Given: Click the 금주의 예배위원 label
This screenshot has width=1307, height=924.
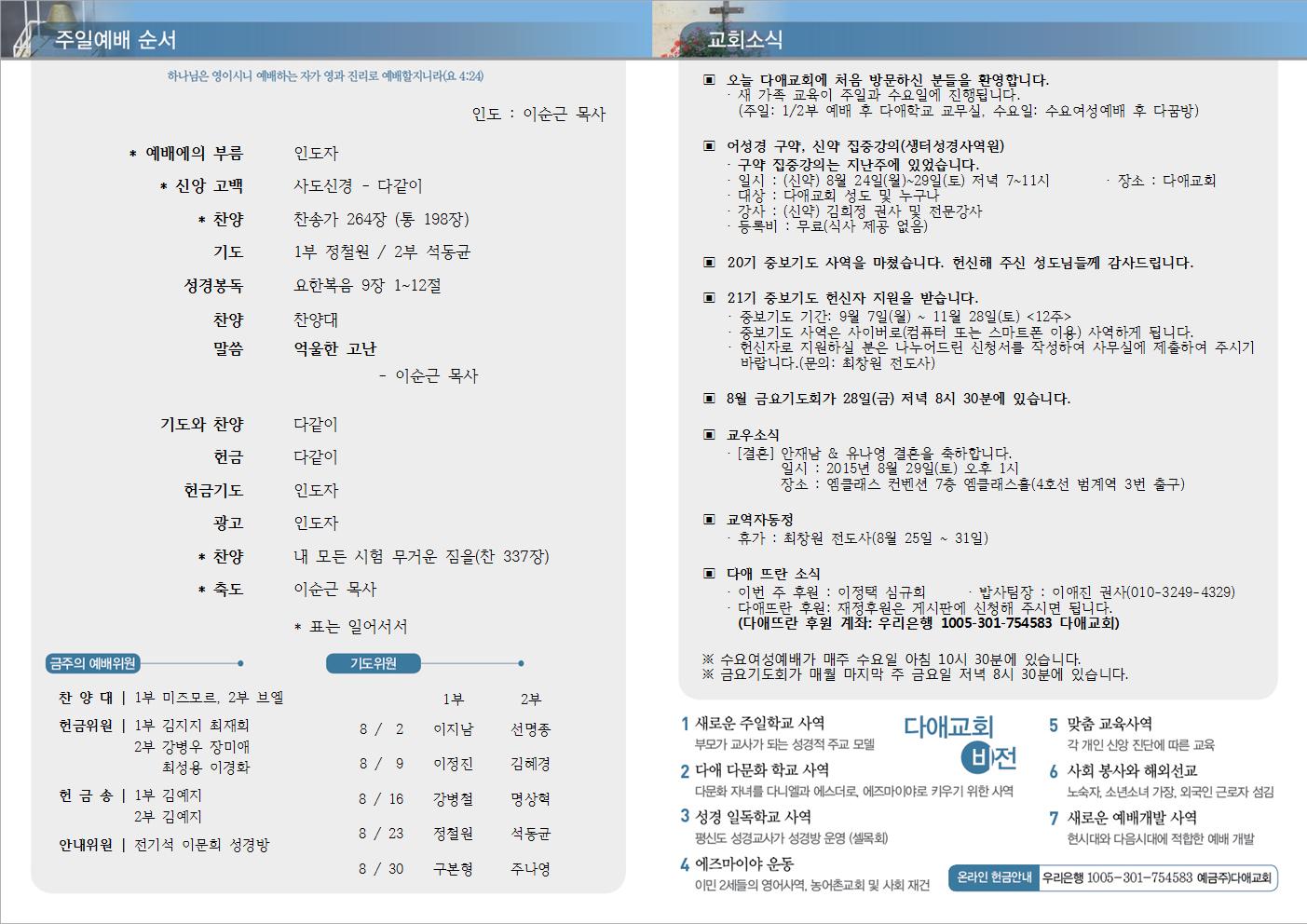Looking at the screenshot, I should click(x=93, y=663).
